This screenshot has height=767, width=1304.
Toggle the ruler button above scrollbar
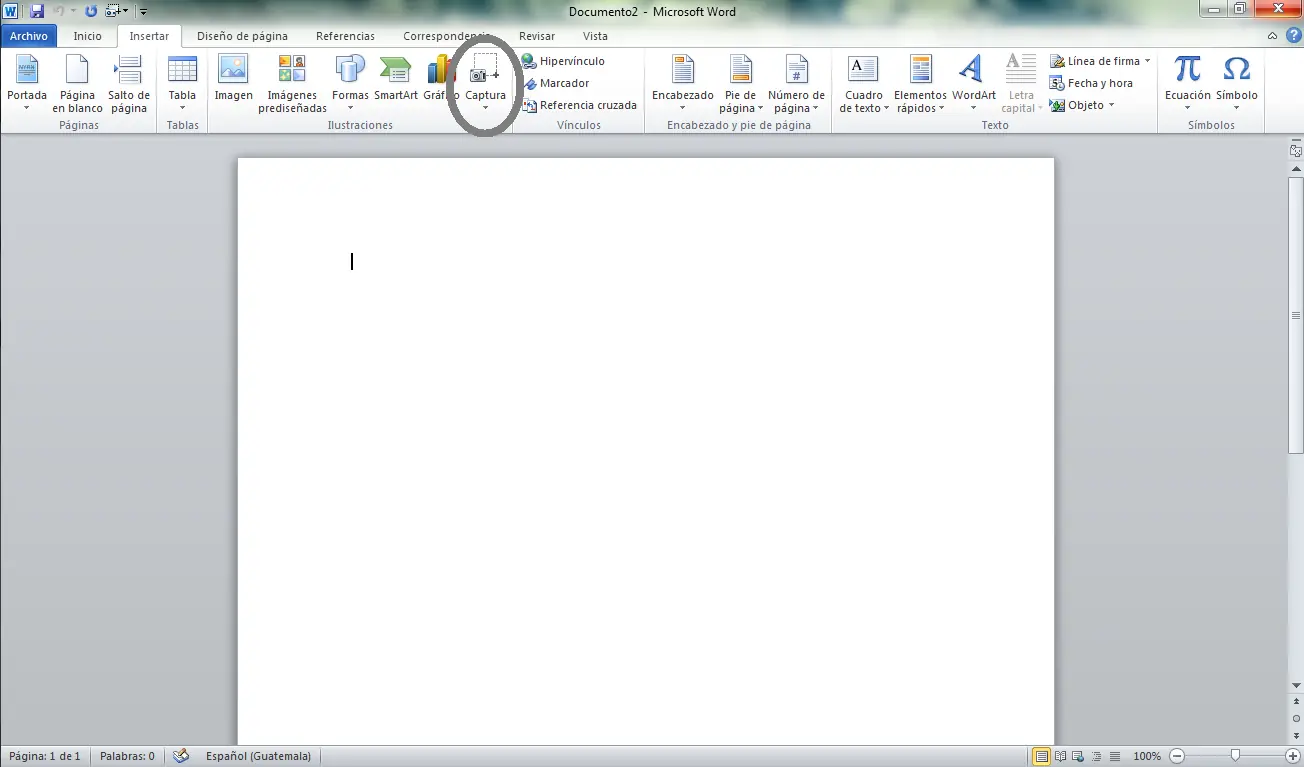point(1296,151)
